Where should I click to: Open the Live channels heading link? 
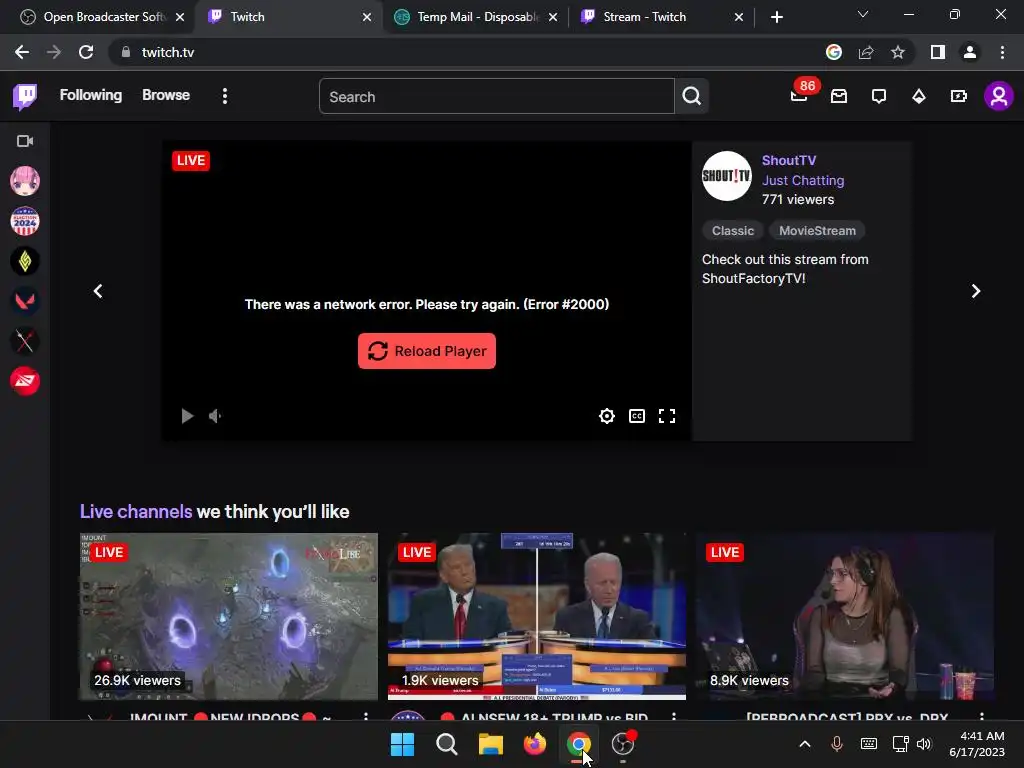click(136, 511)
